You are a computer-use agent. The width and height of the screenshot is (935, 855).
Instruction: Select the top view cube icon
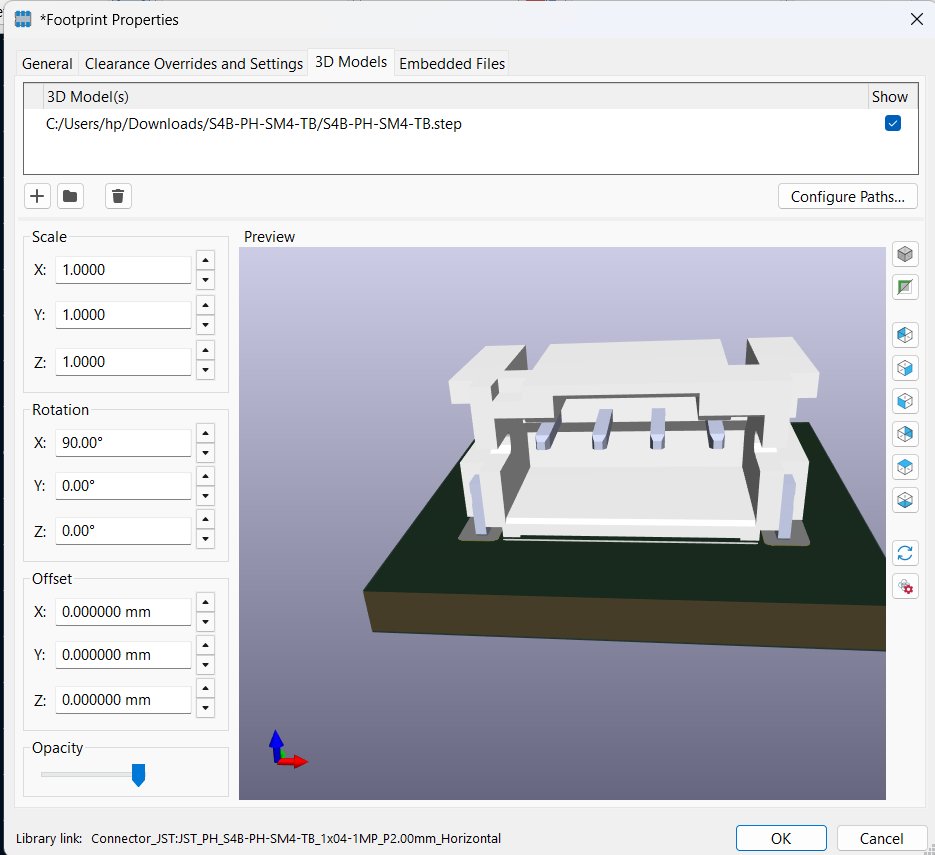tap(905, 467)
